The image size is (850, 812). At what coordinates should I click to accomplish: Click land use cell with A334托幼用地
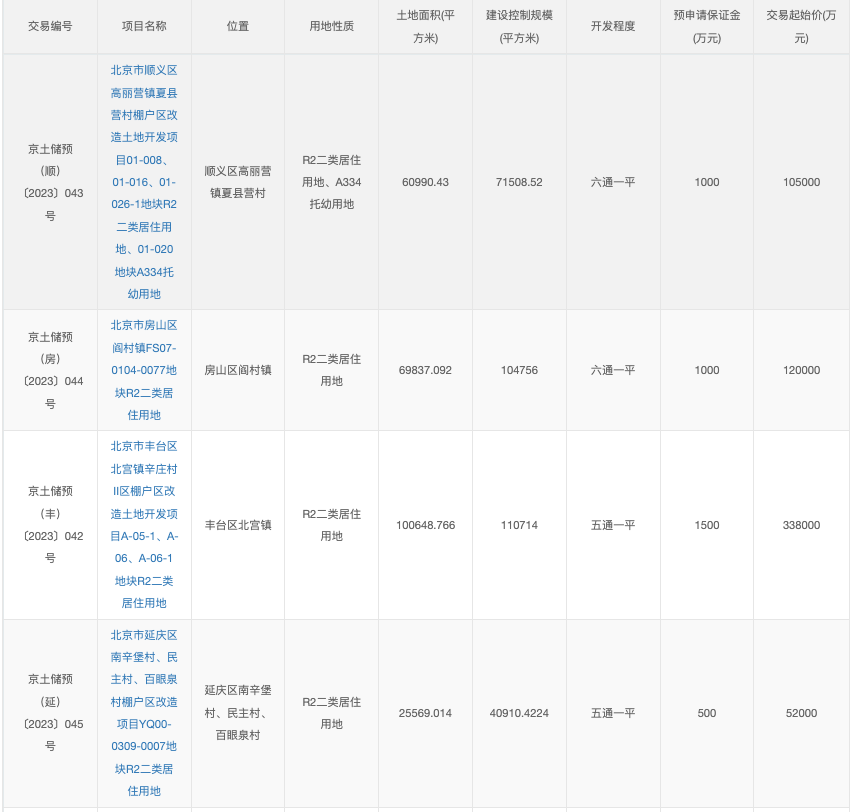[331, 182]
